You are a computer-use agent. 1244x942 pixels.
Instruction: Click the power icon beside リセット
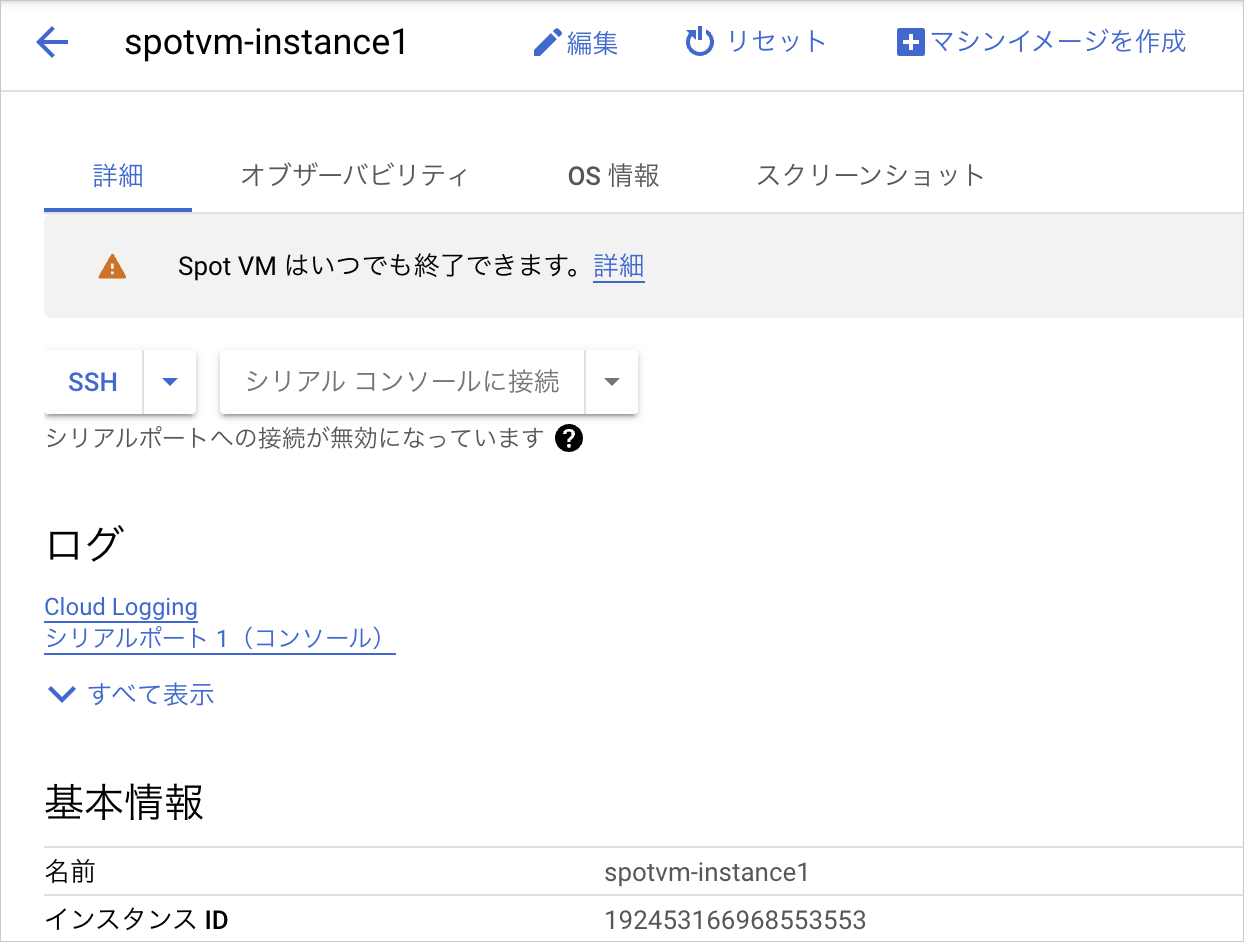[698, 41]
